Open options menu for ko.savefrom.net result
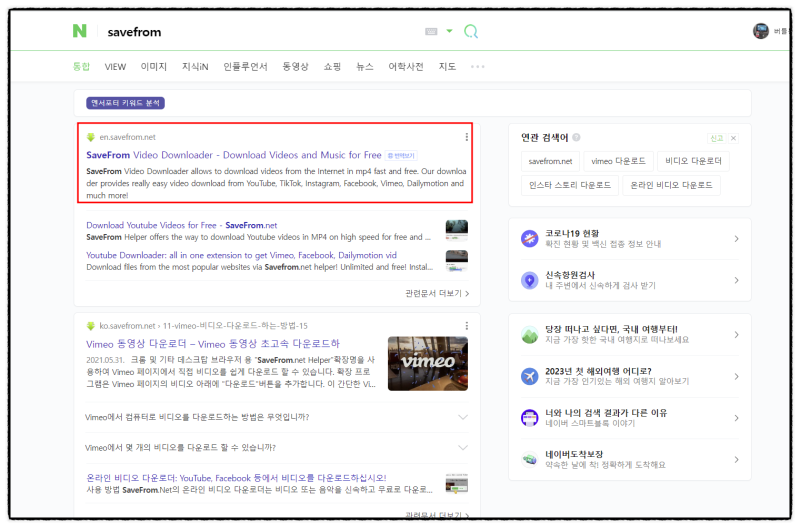Viewport: 800px width, 528px height. pos(466,325)
